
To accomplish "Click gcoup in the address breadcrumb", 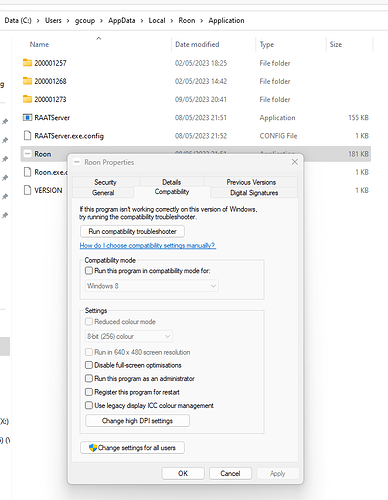I will (85, 21).
